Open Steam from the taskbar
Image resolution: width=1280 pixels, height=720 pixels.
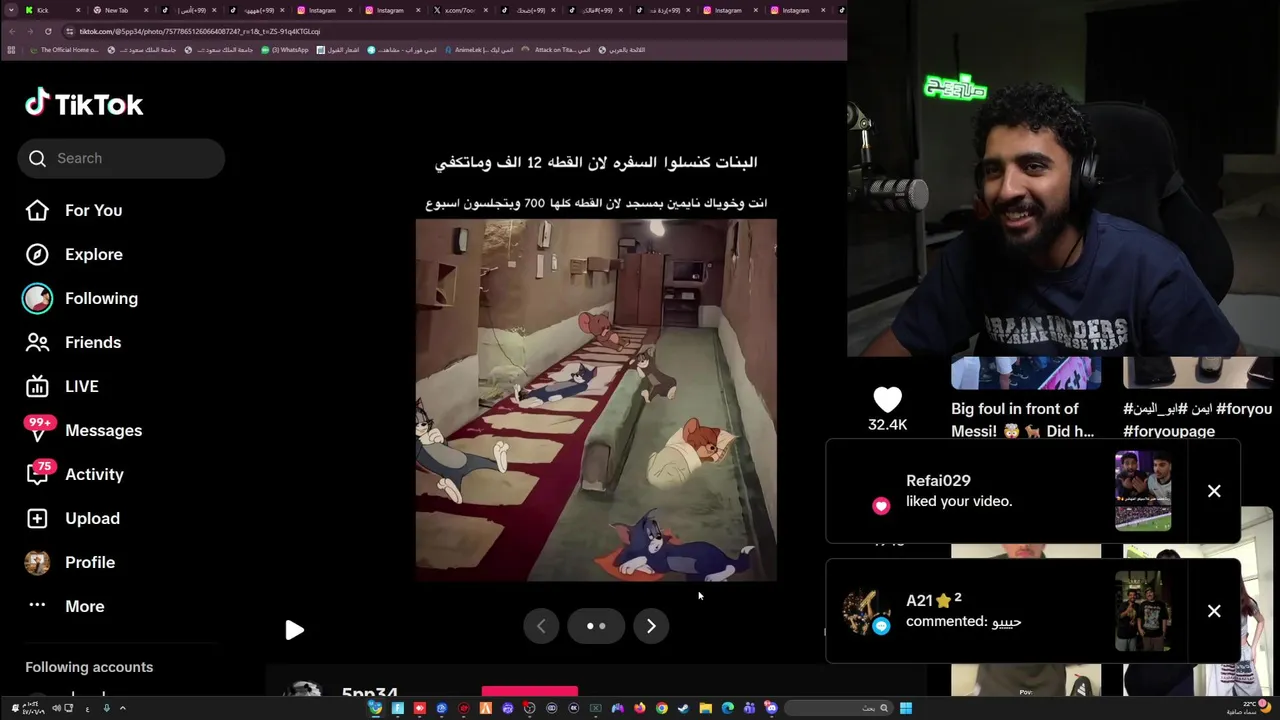click(x=684, y=708)
